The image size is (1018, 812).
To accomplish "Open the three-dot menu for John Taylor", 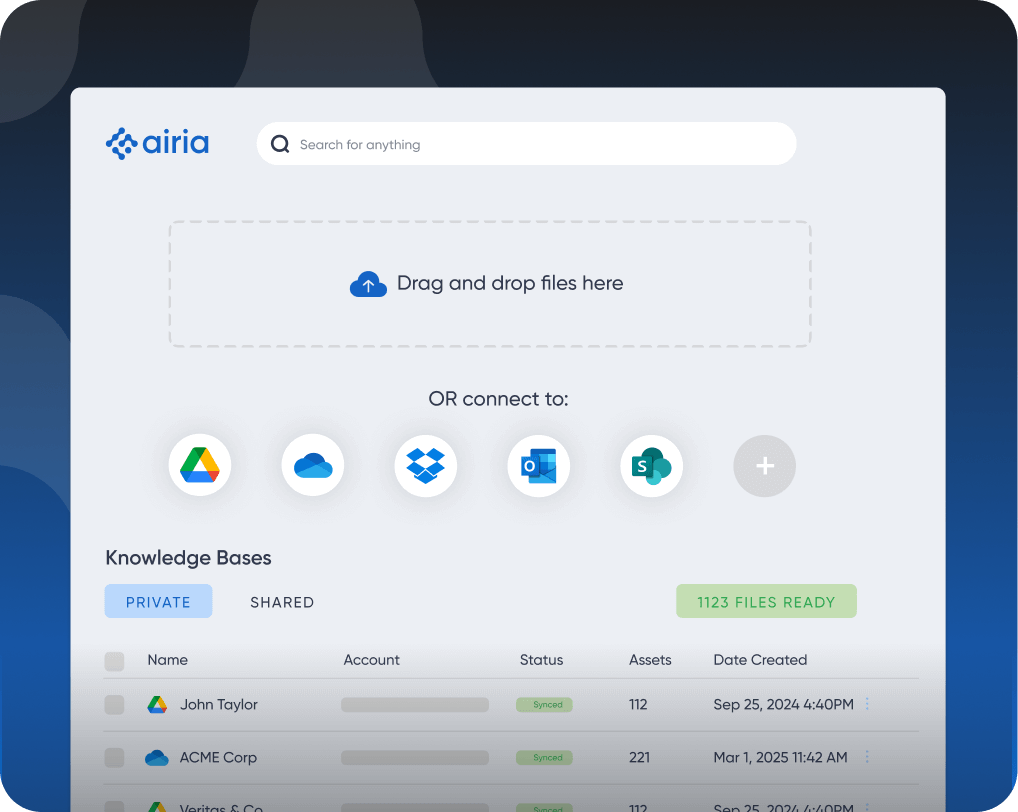I will [x=867, y=704].
